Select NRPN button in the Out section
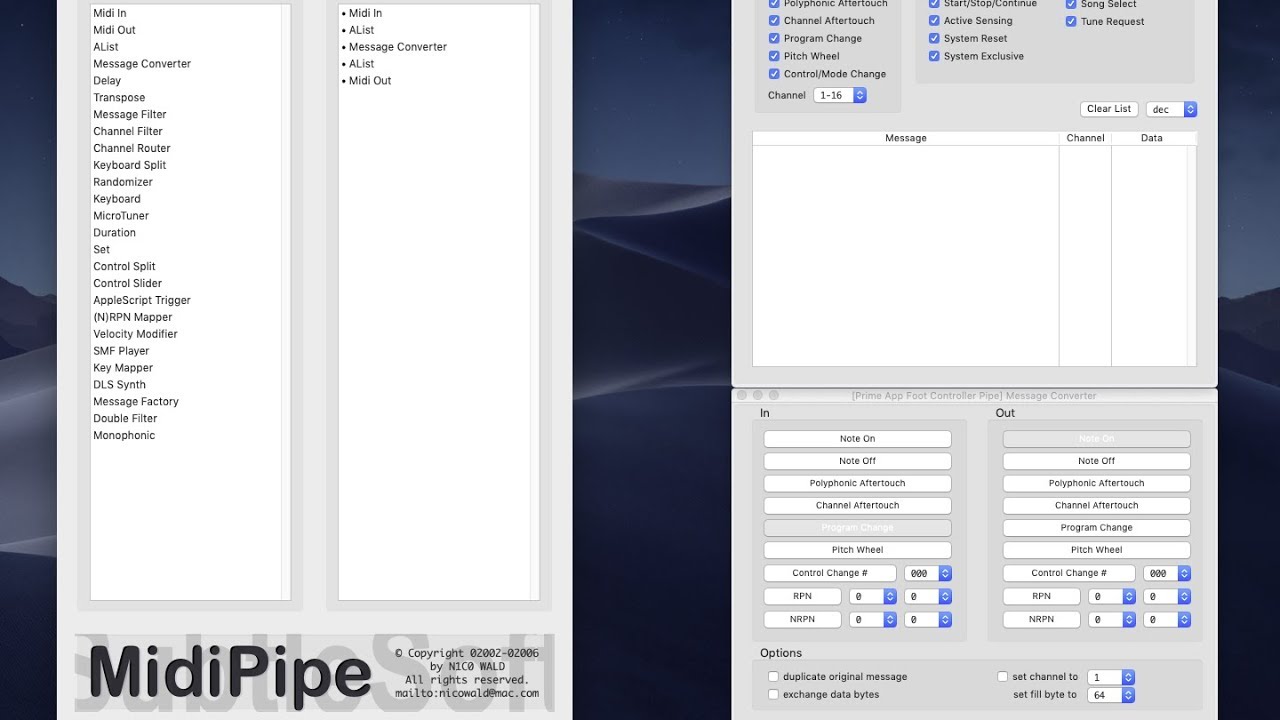The width and height of the screenshot is (1280, 720). point(1041,620)
